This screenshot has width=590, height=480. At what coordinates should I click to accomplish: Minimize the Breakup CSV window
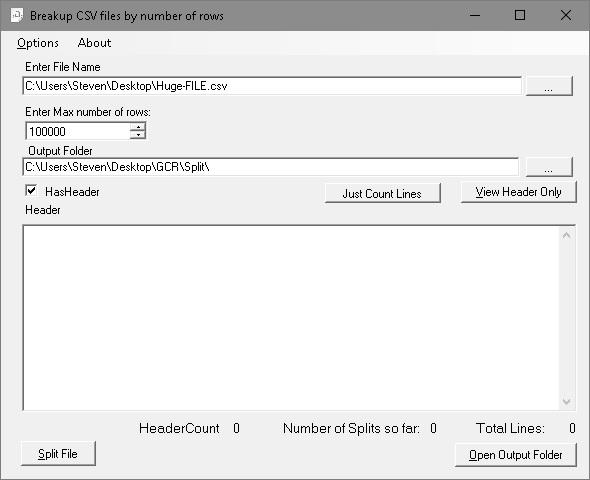[475, 15]
